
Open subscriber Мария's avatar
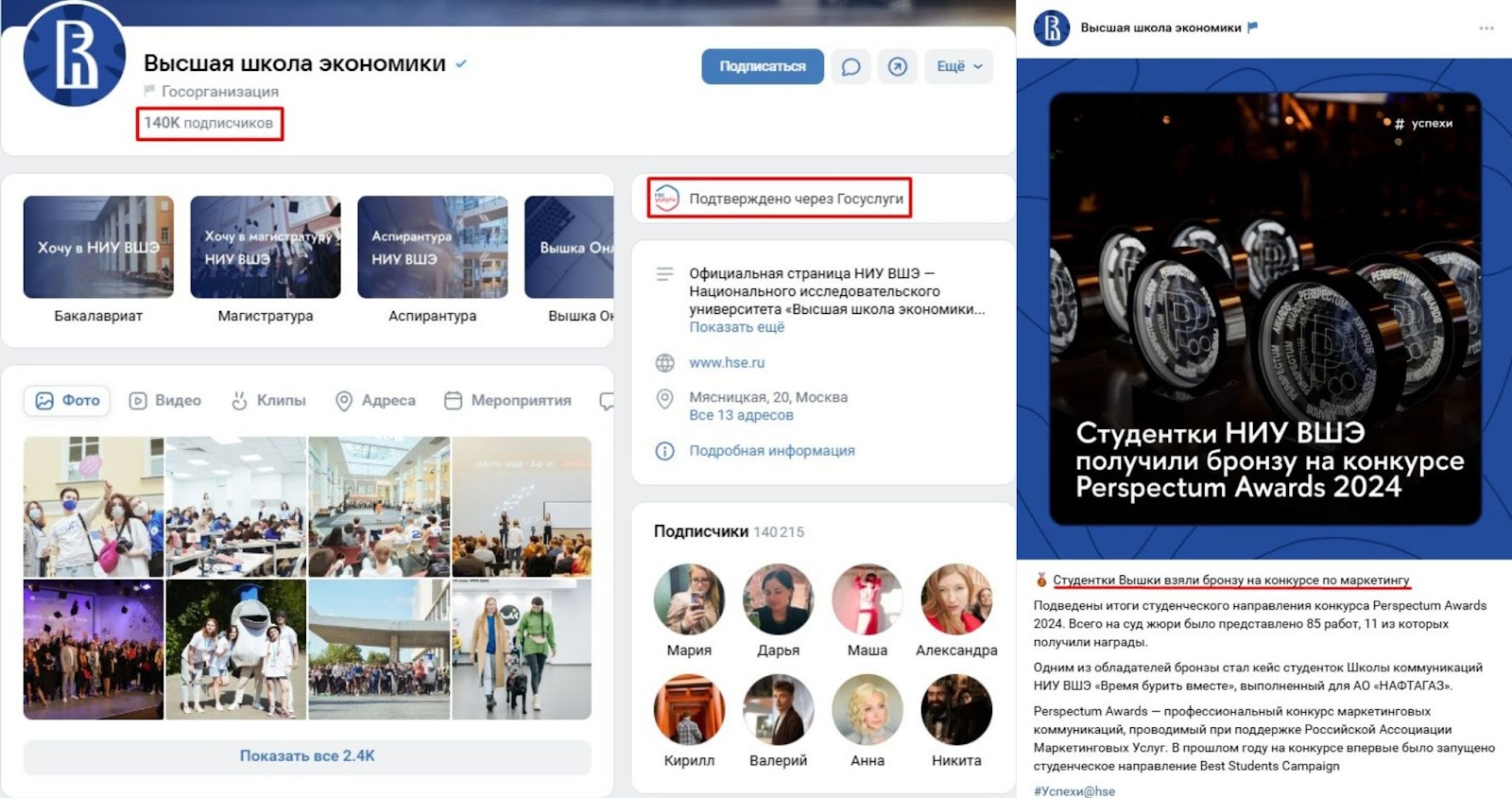pos(689,599)
